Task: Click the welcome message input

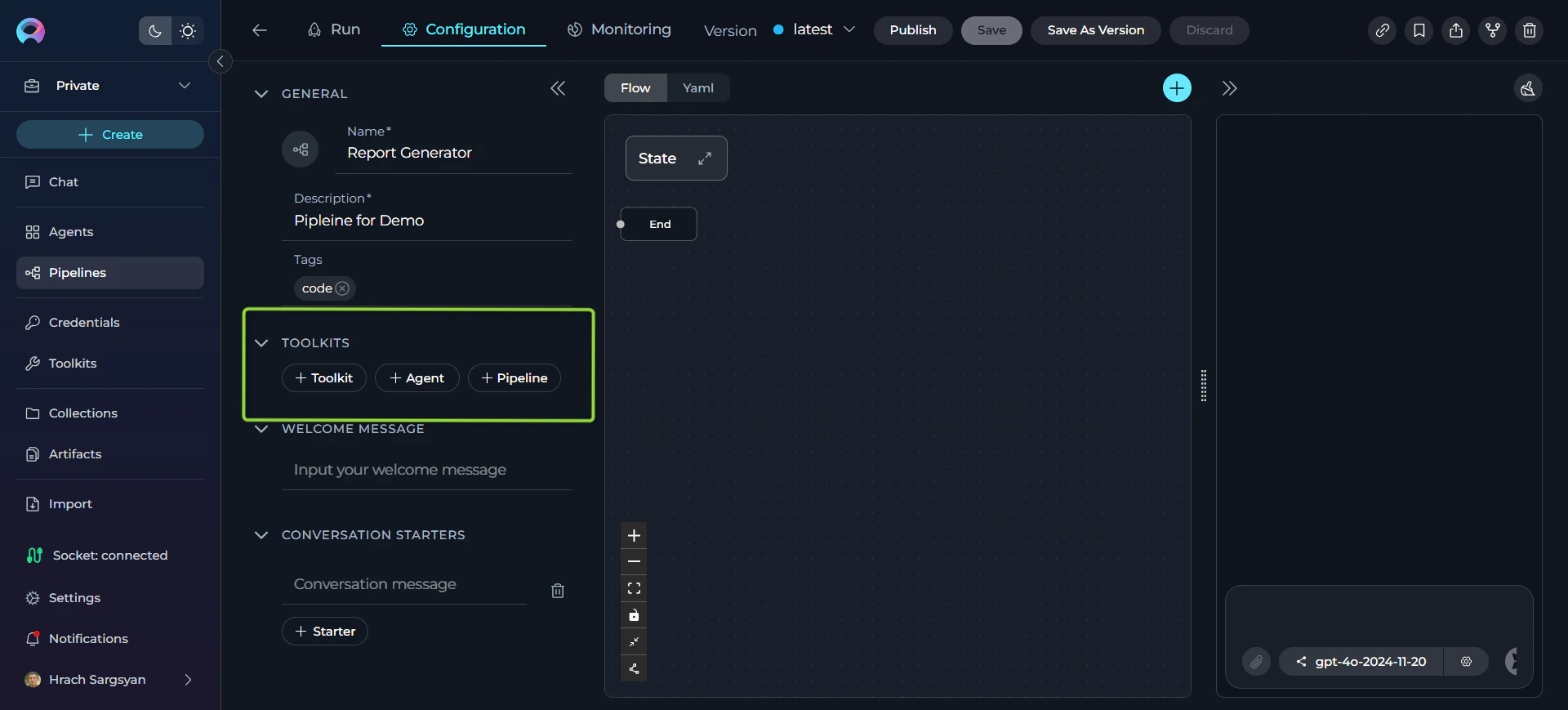Action: coord(426,470)
